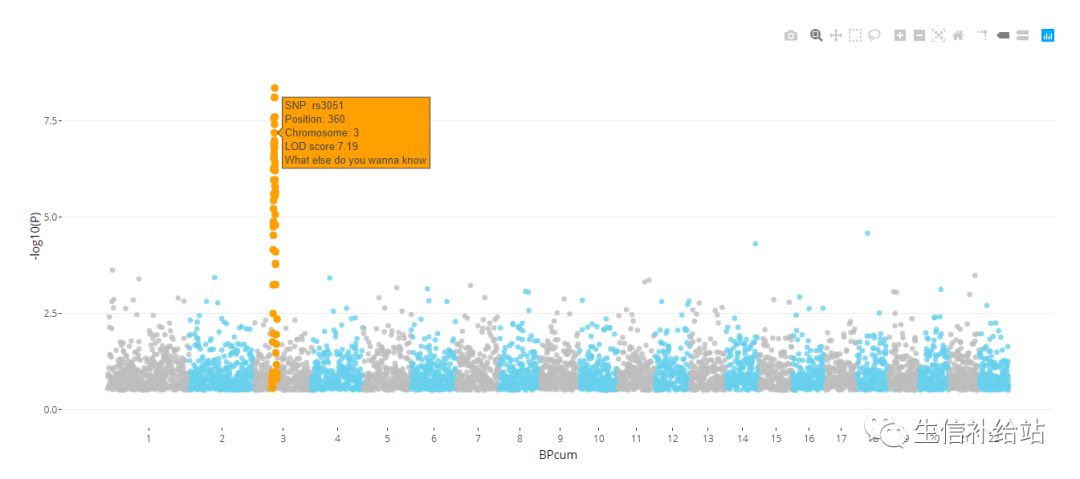Pick the Lasso Select tool
This screenshot has width=1080, height=479.
874,35
